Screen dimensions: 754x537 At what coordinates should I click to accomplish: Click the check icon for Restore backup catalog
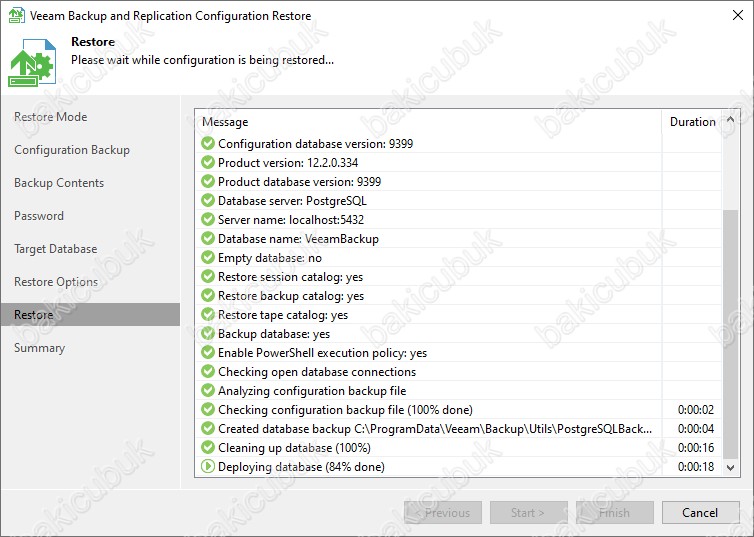coord(208,295)
